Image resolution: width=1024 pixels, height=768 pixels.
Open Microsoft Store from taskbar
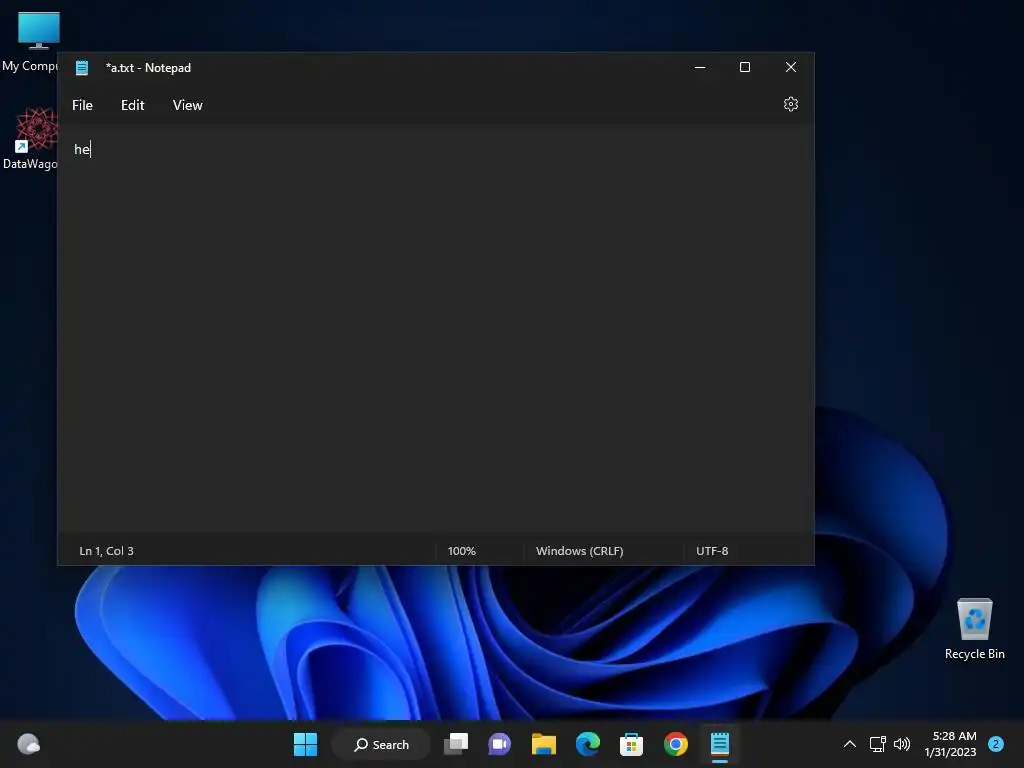pos(631,744)
